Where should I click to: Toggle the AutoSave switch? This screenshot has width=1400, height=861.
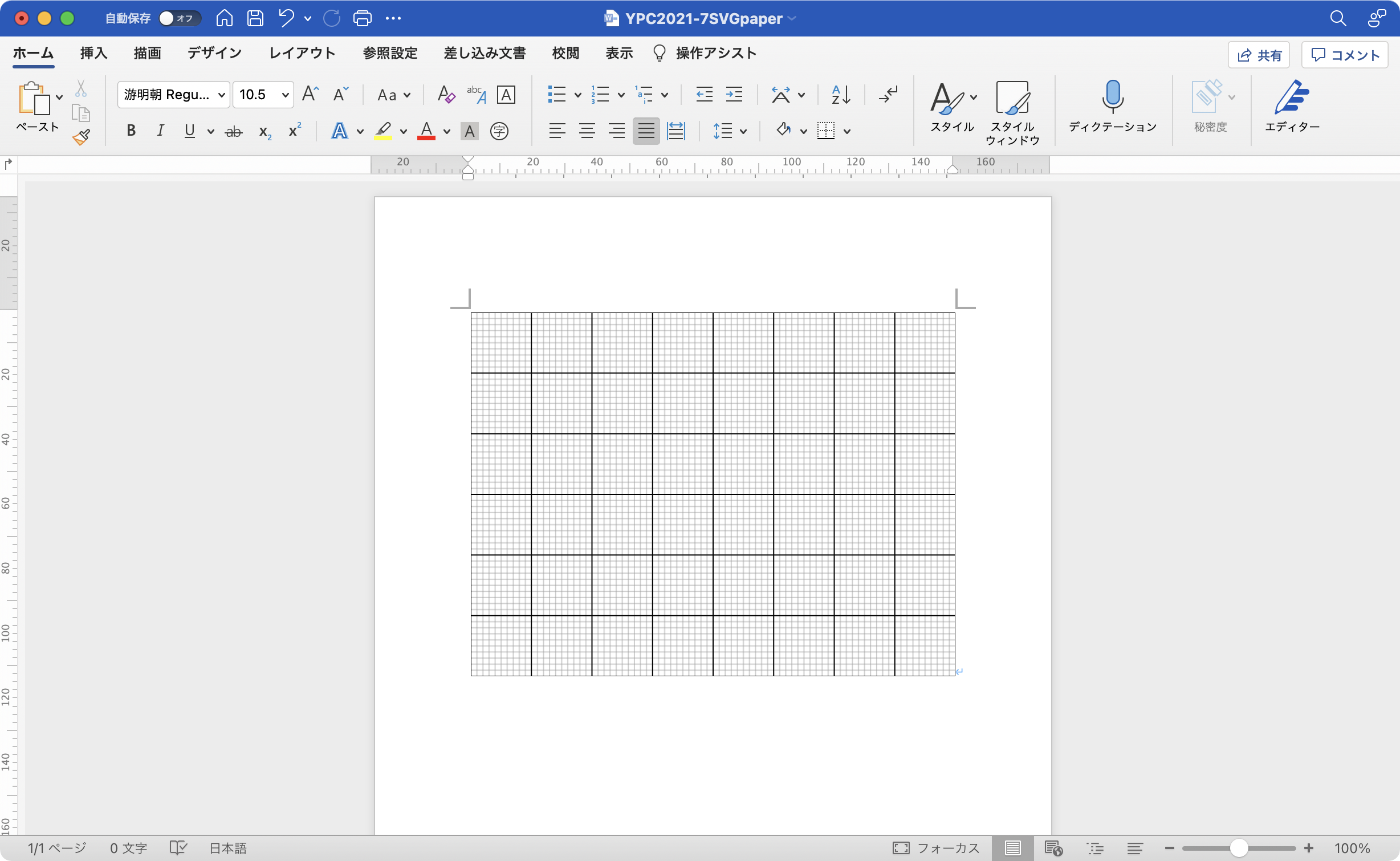coord(180,18)
